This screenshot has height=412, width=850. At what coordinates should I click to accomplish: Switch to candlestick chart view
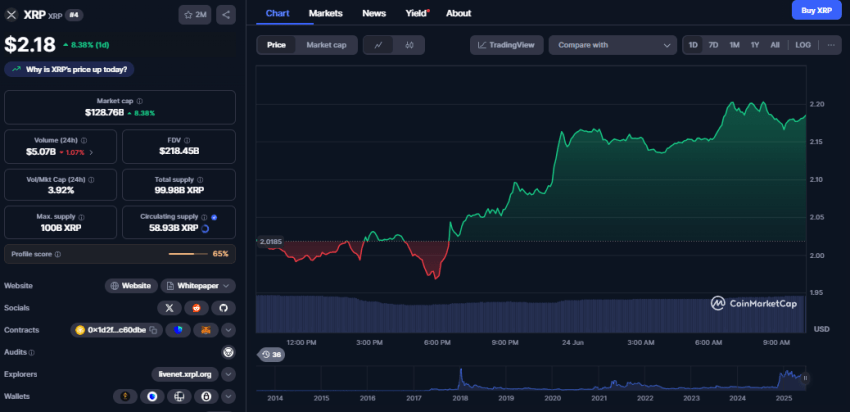point(410,45)
